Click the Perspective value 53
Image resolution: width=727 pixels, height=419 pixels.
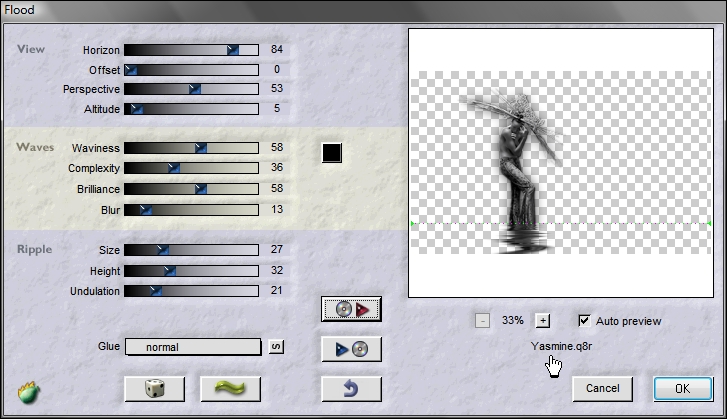coord(277,88)
